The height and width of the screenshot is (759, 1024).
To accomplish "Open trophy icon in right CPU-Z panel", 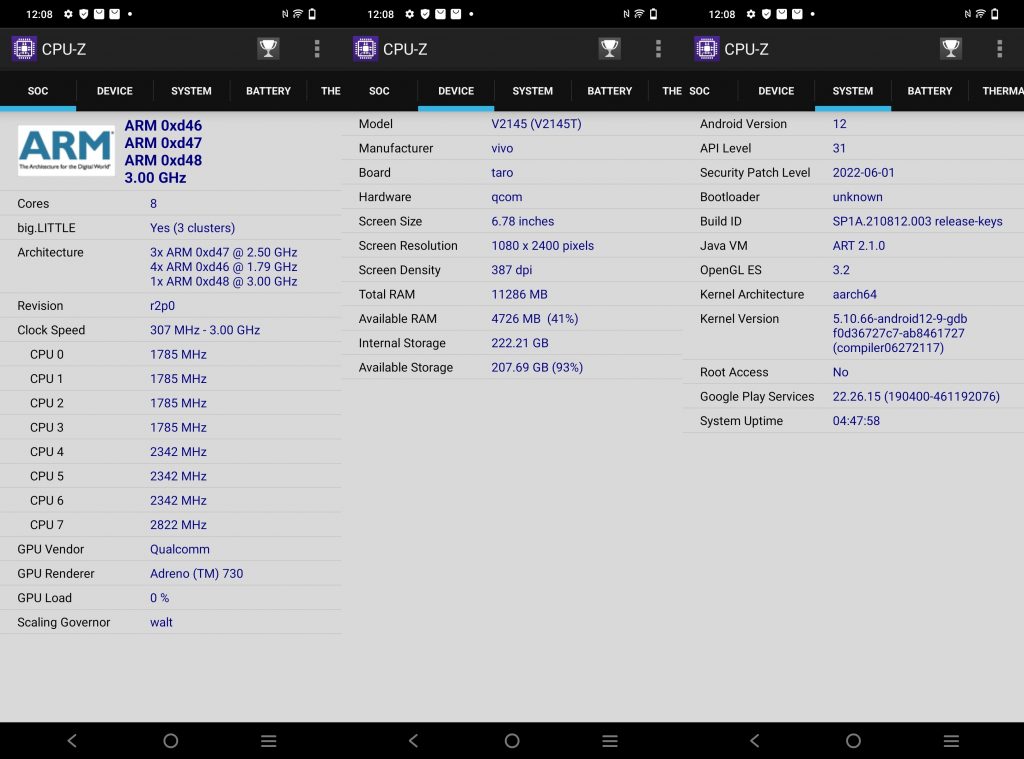I will 951,48.
